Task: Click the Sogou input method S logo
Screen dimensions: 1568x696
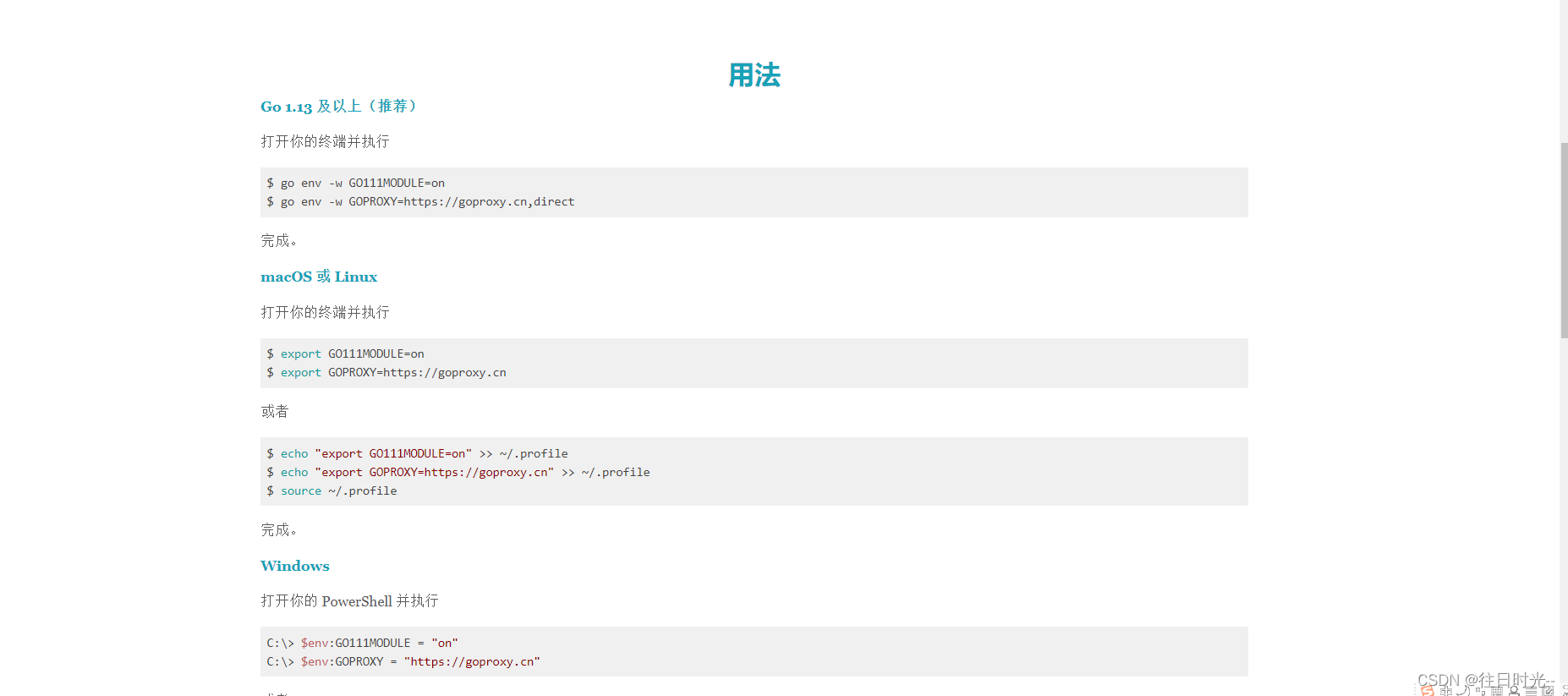Action: coord(1428,691)
